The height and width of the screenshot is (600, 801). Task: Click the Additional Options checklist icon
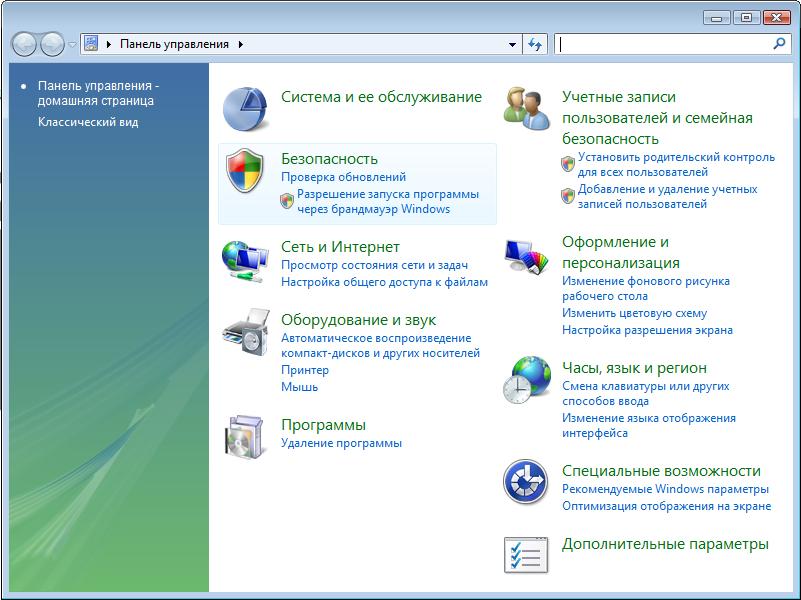click(x=526, y=555)
